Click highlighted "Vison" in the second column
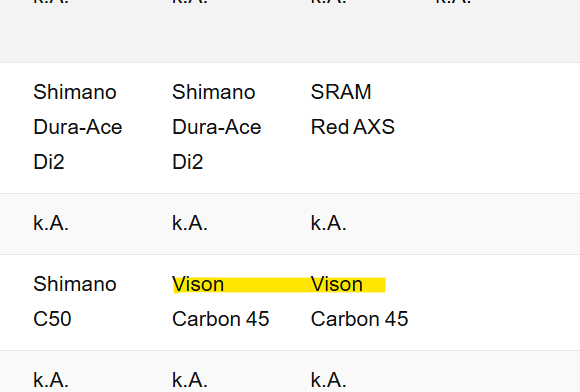Screen dimensions: 580x392 pyautogui.click(x=198, y=284)
